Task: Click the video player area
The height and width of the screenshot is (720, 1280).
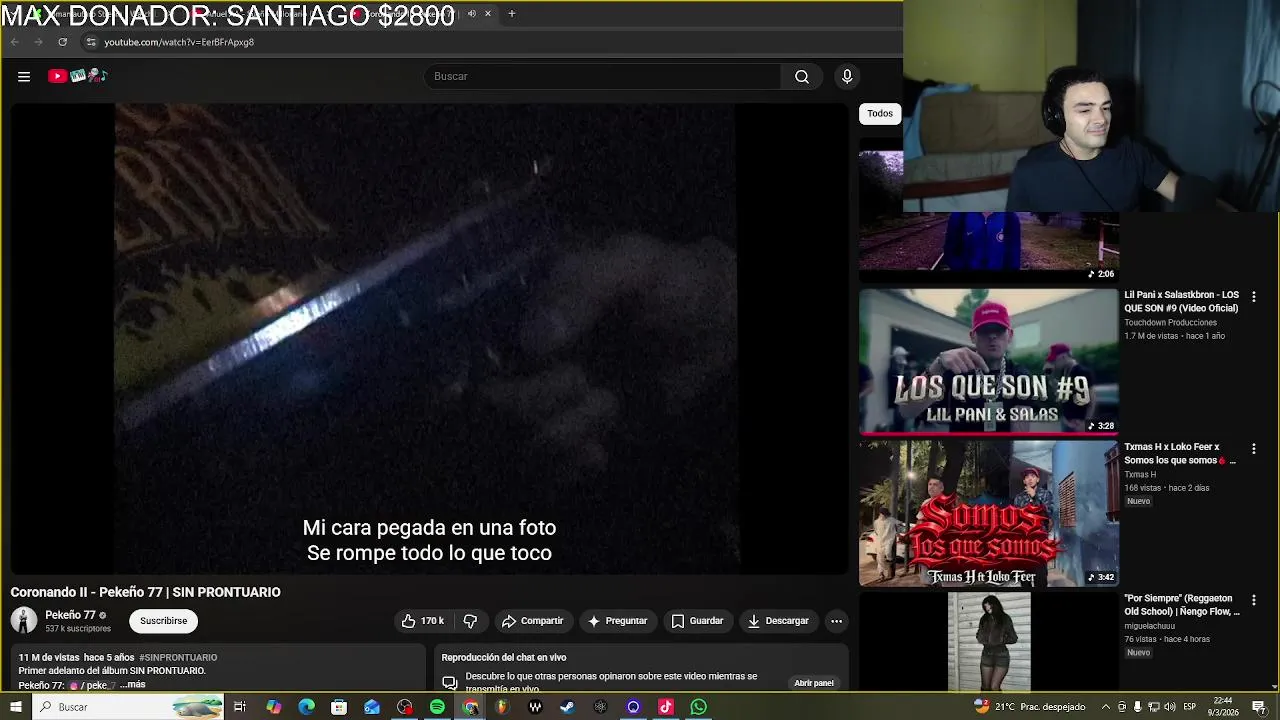Action: coord(428,338)
